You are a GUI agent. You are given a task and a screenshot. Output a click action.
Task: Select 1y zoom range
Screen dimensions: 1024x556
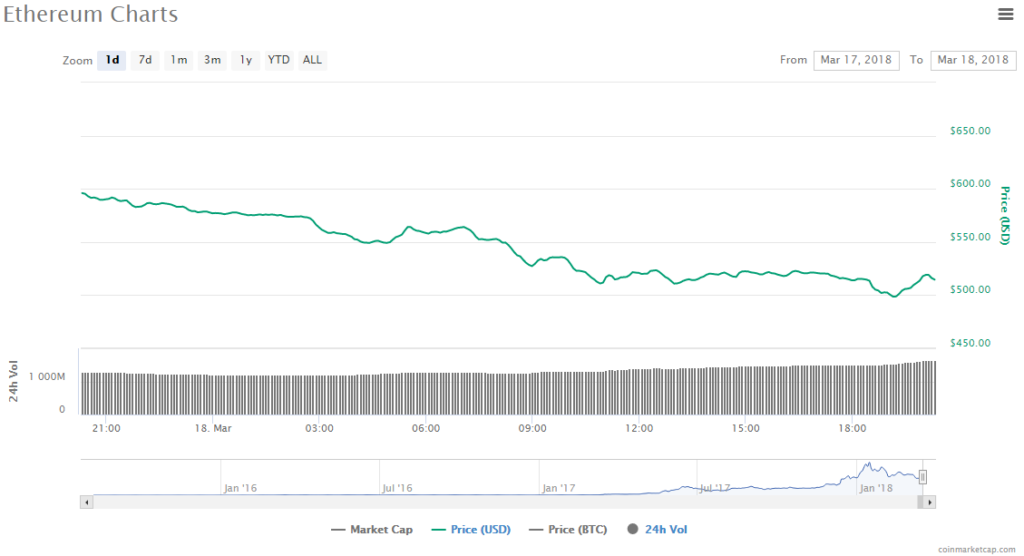(x=245, y=60)
